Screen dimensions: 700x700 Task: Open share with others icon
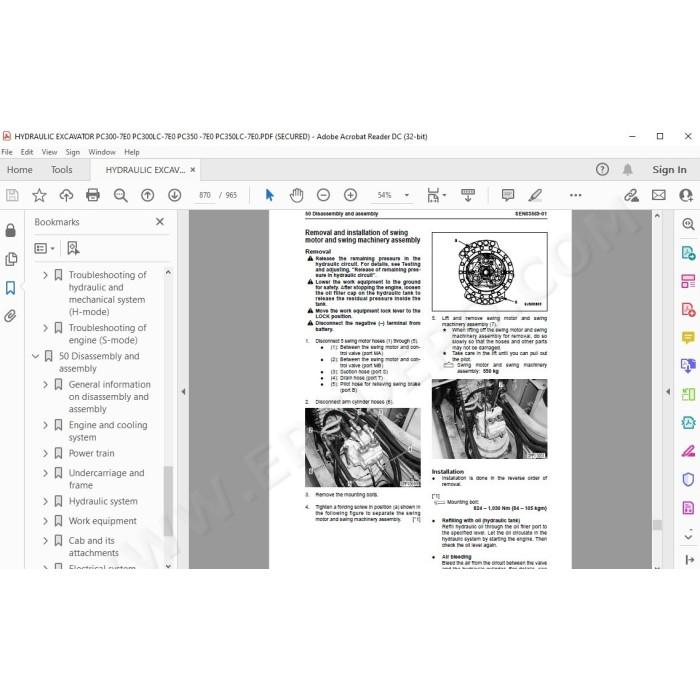[x=686, y=195]
